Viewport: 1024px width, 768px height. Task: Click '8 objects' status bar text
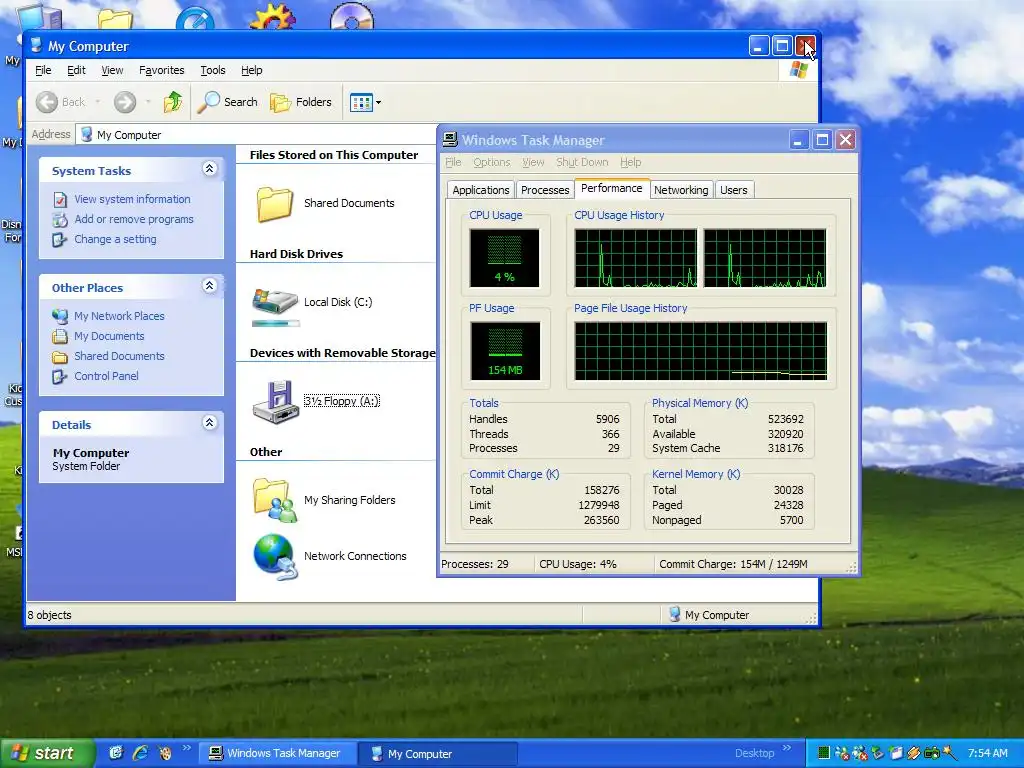(50, 615)
